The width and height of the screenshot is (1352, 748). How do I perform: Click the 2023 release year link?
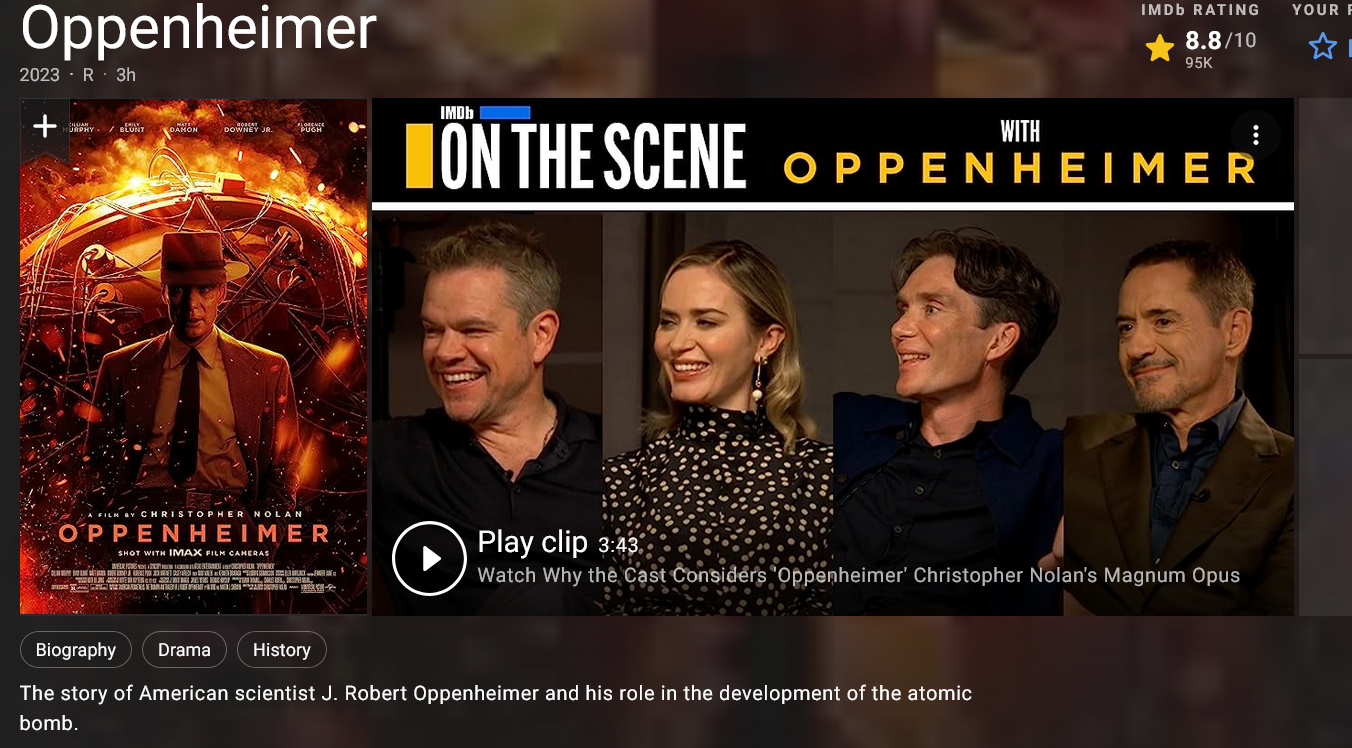click(x=40, y=75)
